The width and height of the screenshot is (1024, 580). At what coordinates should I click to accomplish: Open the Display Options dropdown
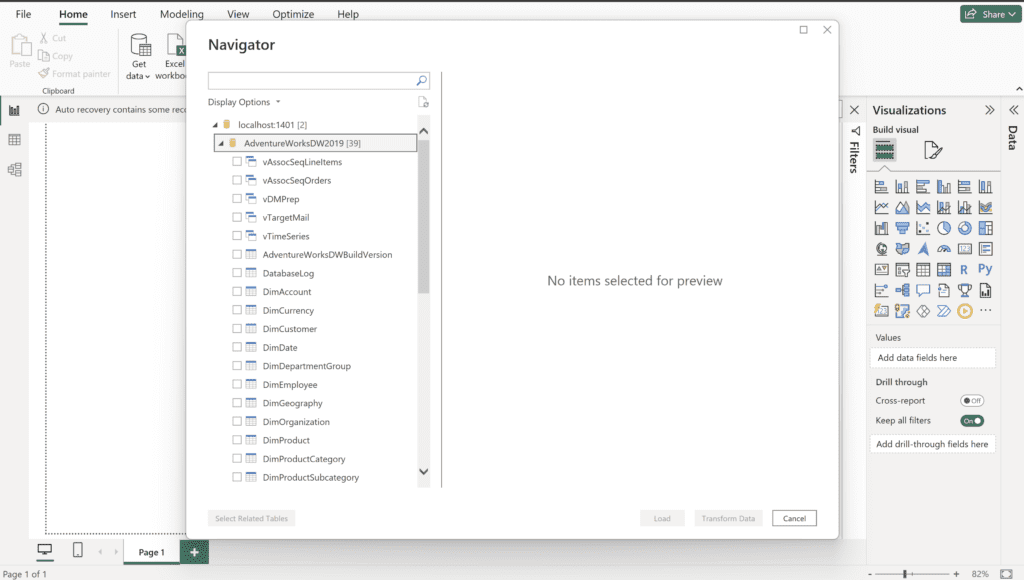coord(244,102)
